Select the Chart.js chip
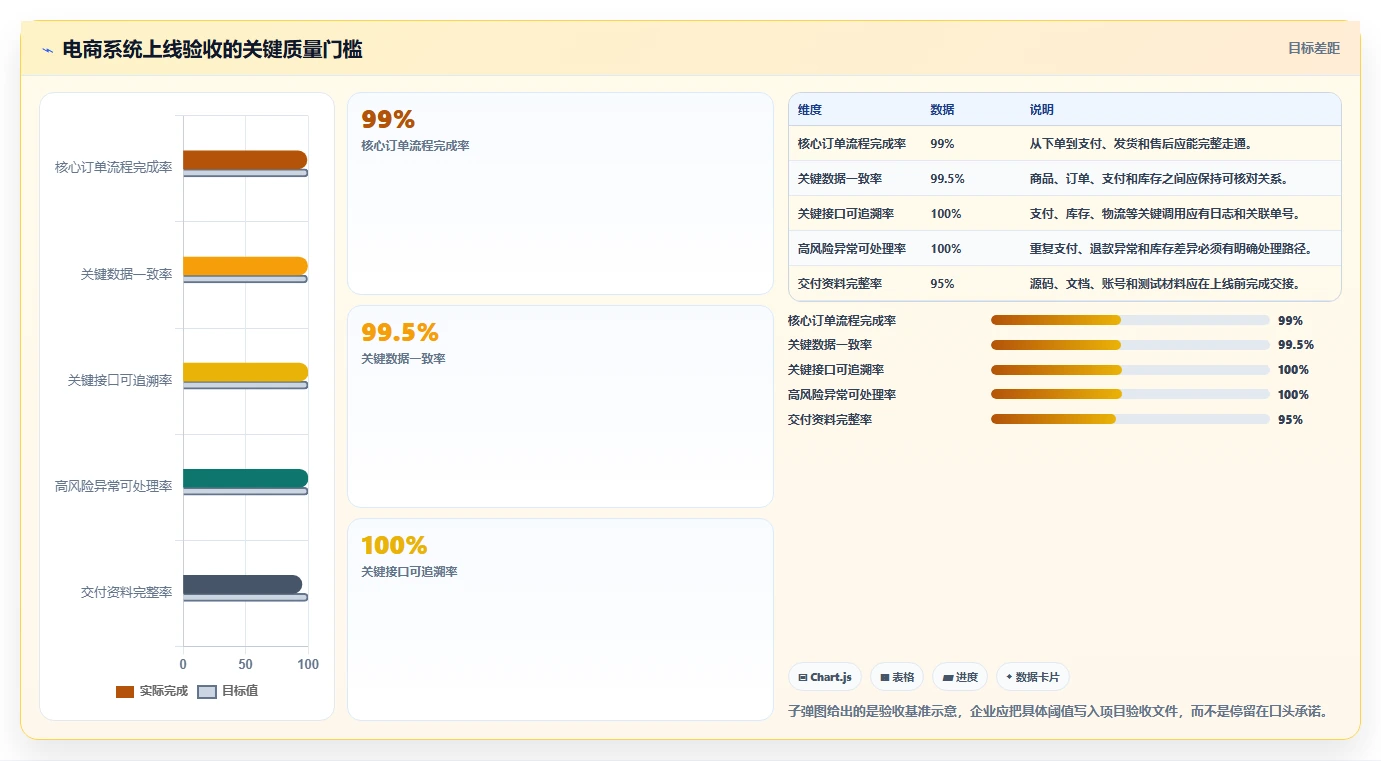The height and width of the screenshot is (761, 1381). pos(825,677)
